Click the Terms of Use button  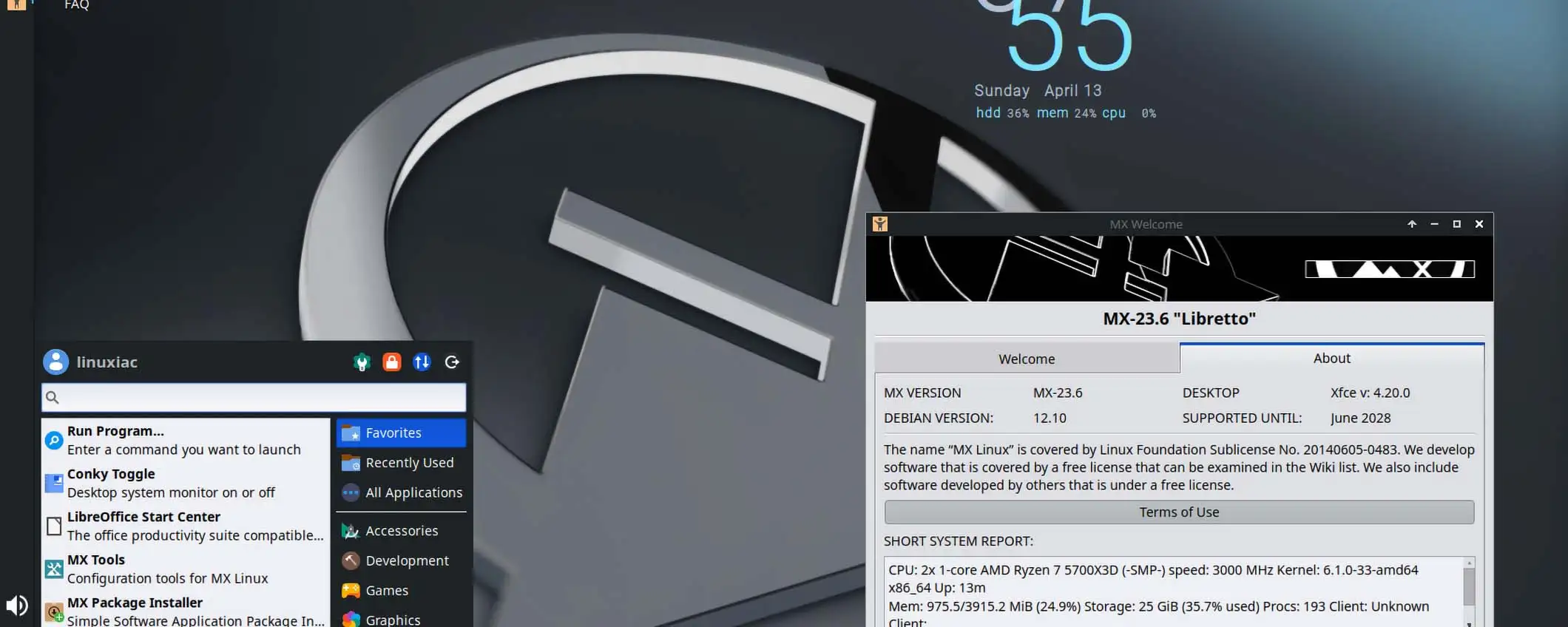point(1179,512)
